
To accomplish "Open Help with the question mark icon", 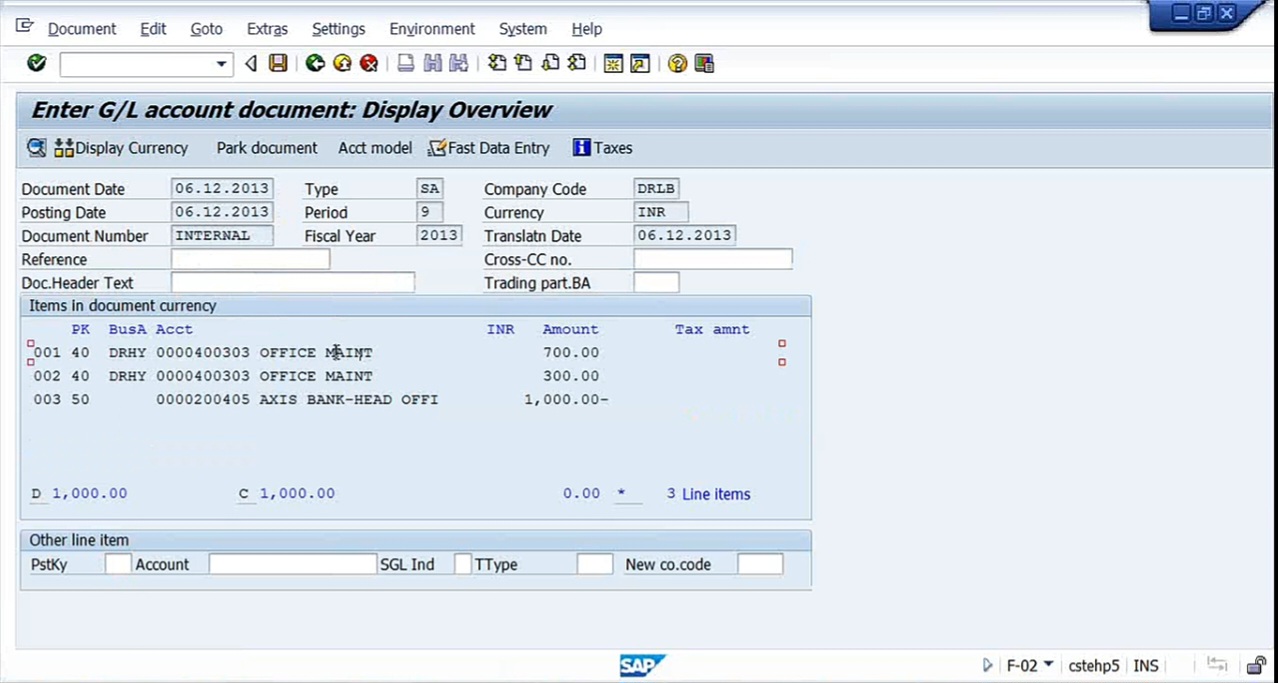I will pos(677,64).
